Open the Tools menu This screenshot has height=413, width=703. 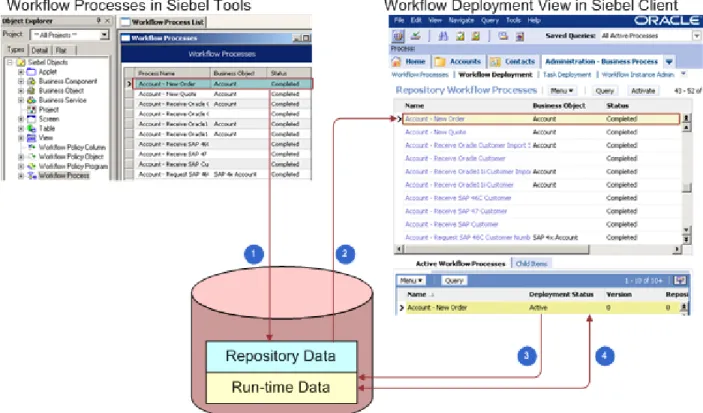(x=513, y=20)
